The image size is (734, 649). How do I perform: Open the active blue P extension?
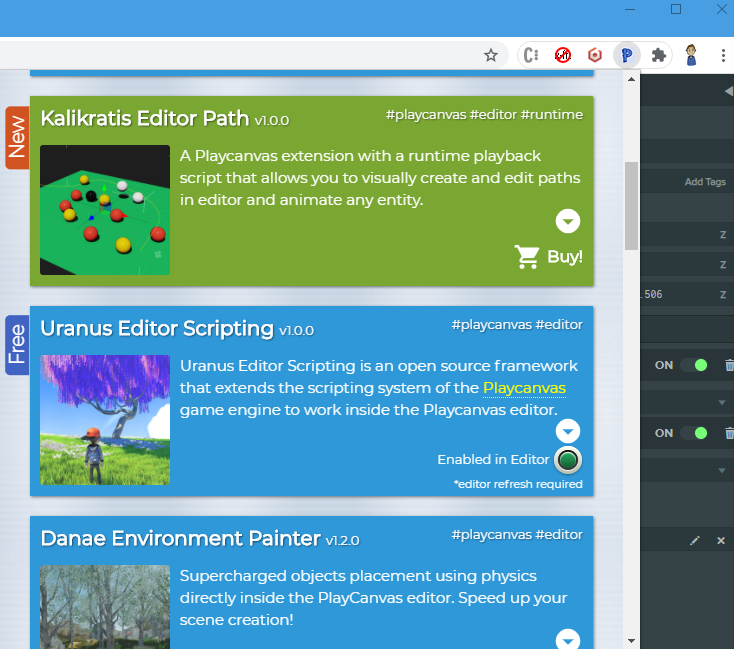tap(626, 56)
